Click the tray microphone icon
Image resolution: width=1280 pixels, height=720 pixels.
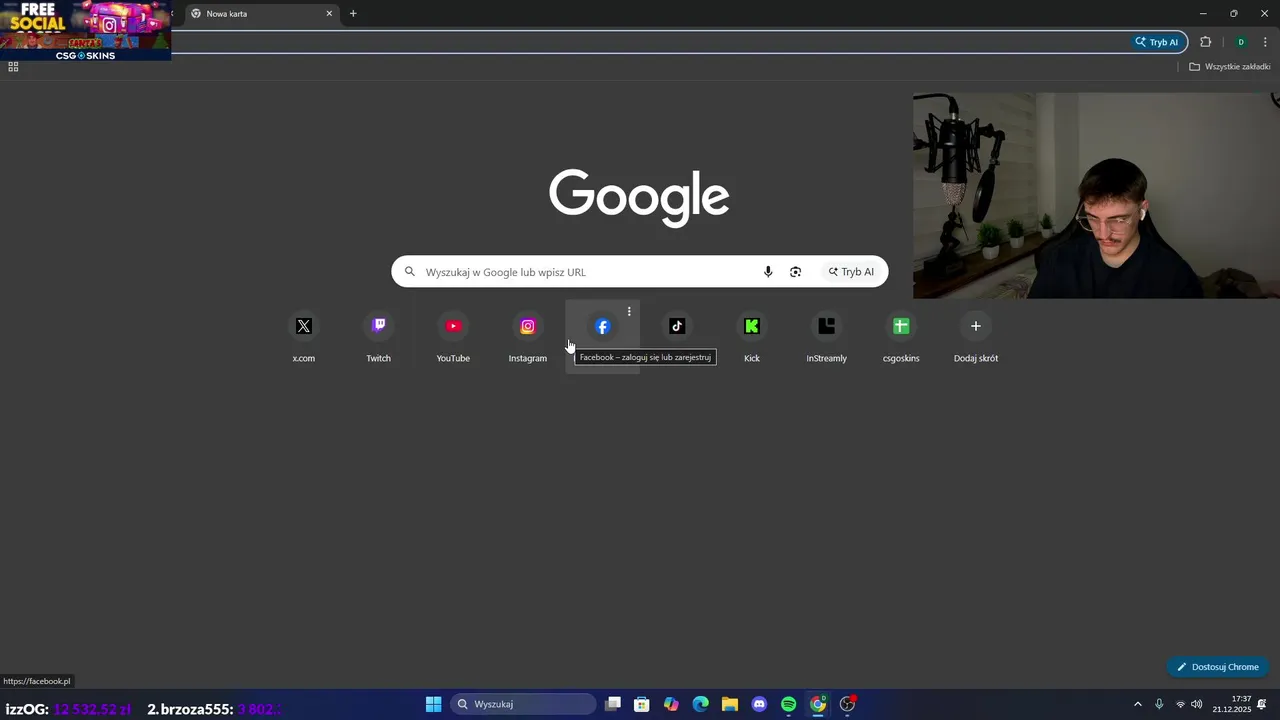(x=1159, y=704)
